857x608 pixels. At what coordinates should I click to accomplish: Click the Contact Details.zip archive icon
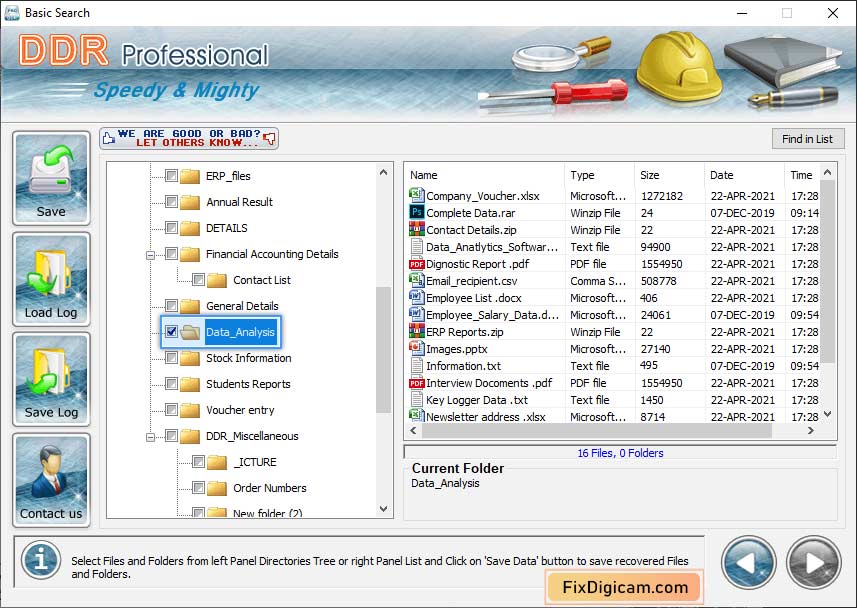416,229
